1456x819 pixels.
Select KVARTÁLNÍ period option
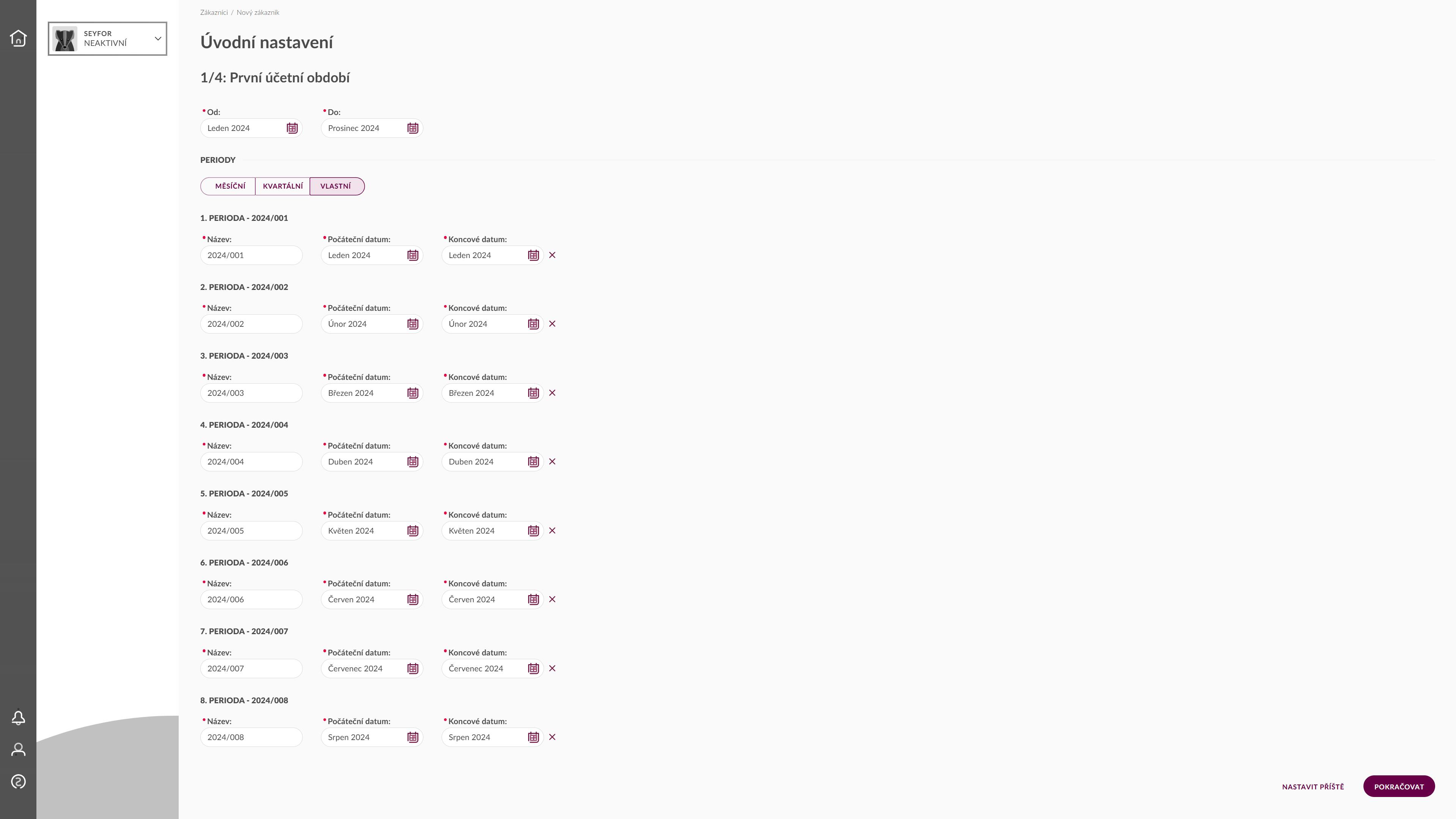click(283, 186)
